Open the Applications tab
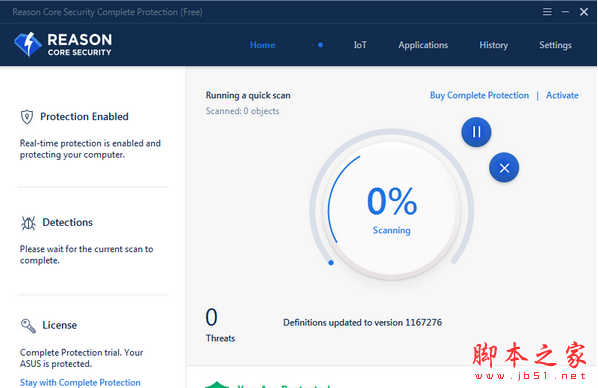 point(423,45)
